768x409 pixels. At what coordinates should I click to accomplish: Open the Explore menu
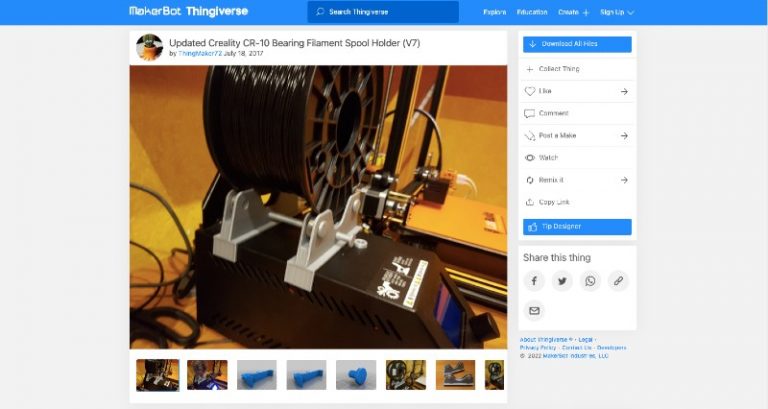click(494, 12)
